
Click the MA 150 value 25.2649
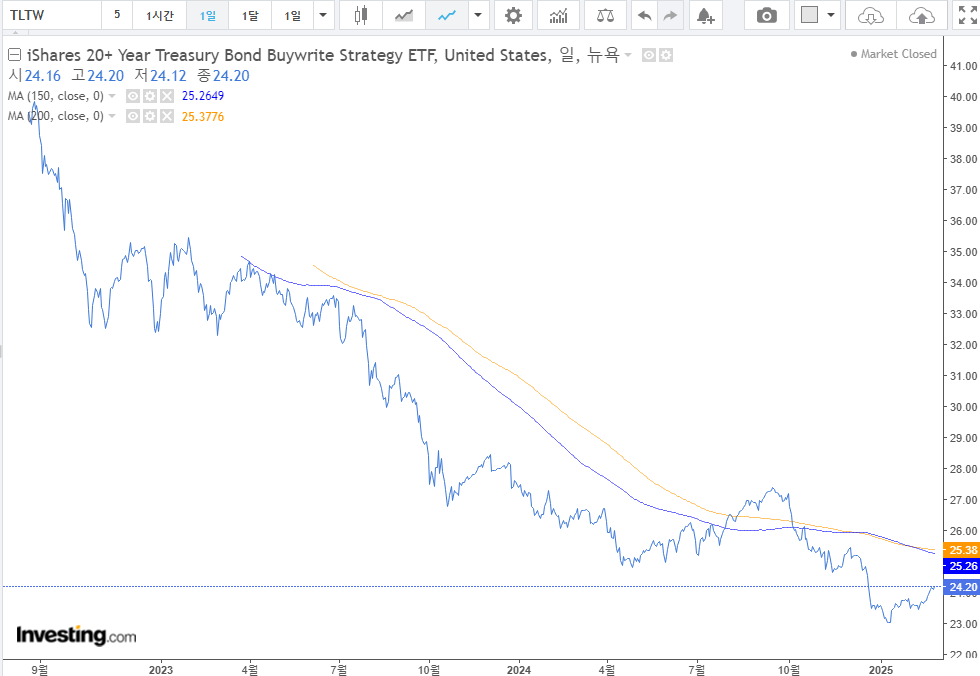click(202, 96)
